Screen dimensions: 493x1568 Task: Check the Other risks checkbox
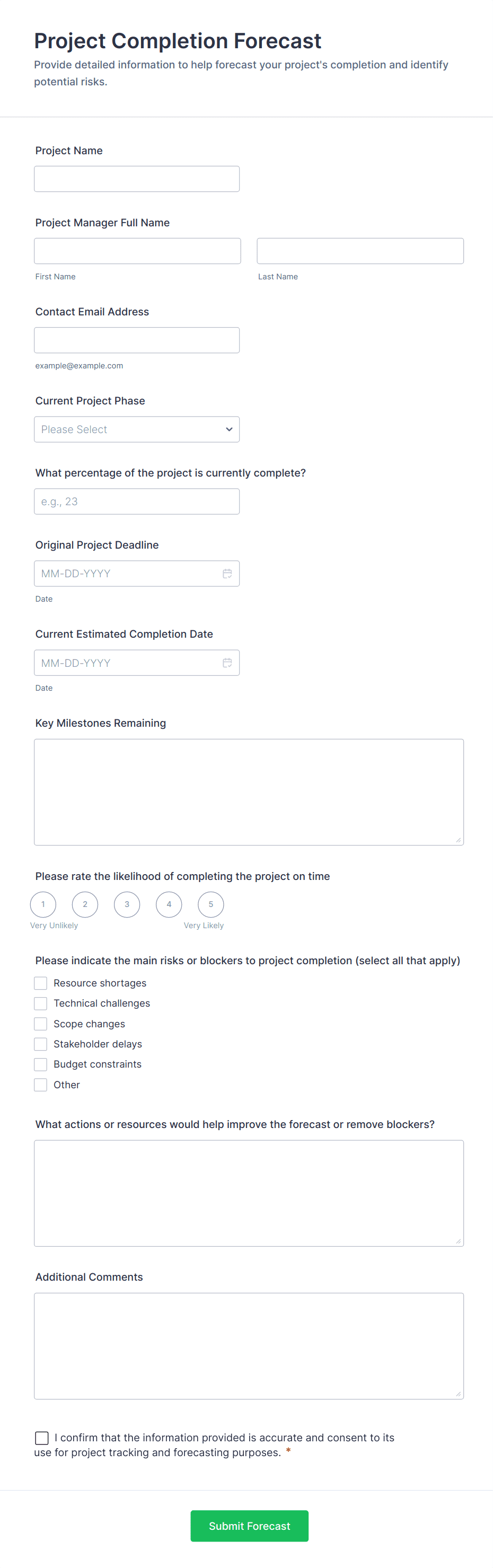pyautogui.click(x=41, y=1084)
